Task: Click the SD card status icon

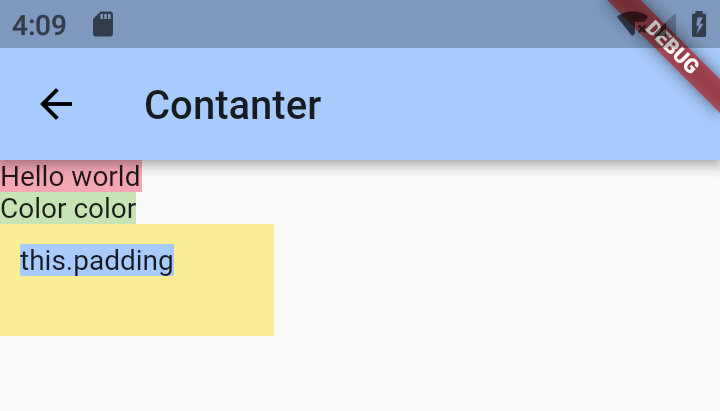Action: pyautogui.click(x=103, y=24)
